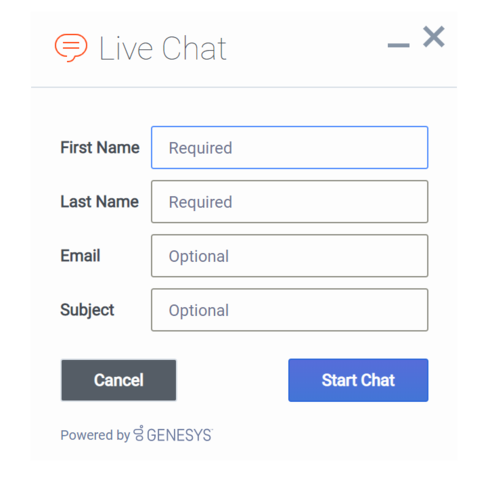Screen dimensions: 488x479
Task: Click the Subject label text
Action: [x=87, y=310]
